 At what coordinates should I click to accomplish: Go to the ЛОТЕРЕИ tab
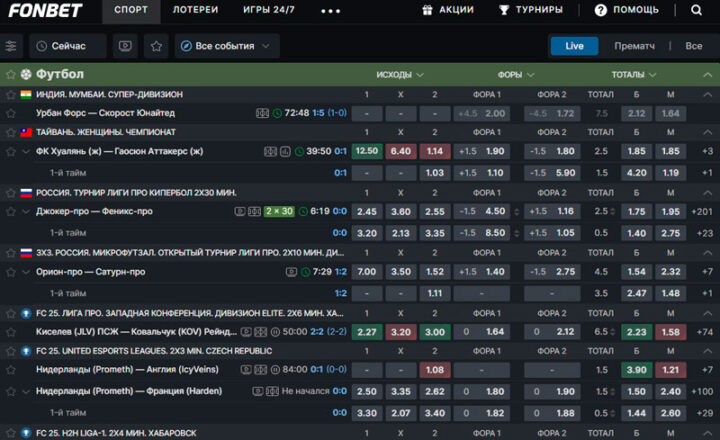(x=195, y=10)
